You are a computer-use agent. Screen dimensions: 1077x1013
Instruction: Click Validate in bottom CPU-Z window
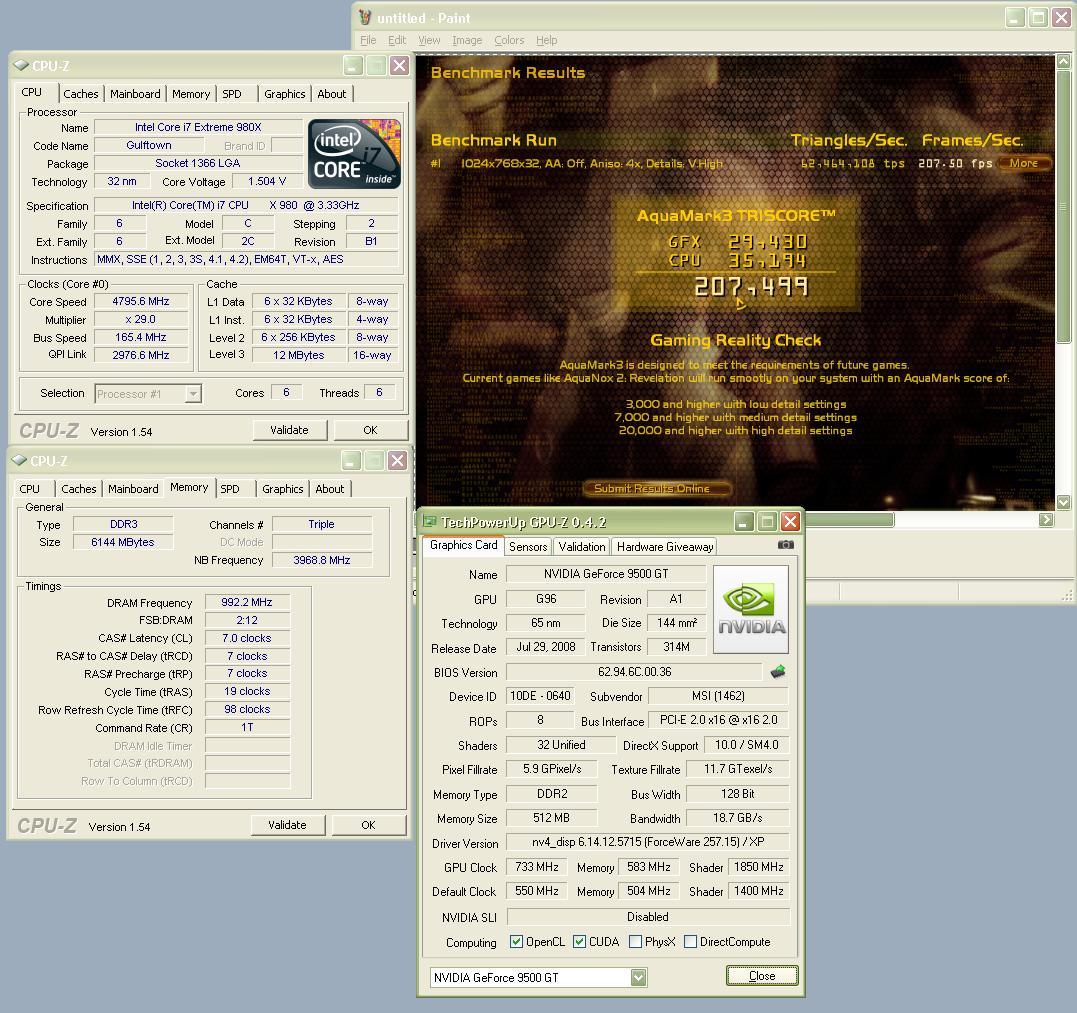coord(287,825)
